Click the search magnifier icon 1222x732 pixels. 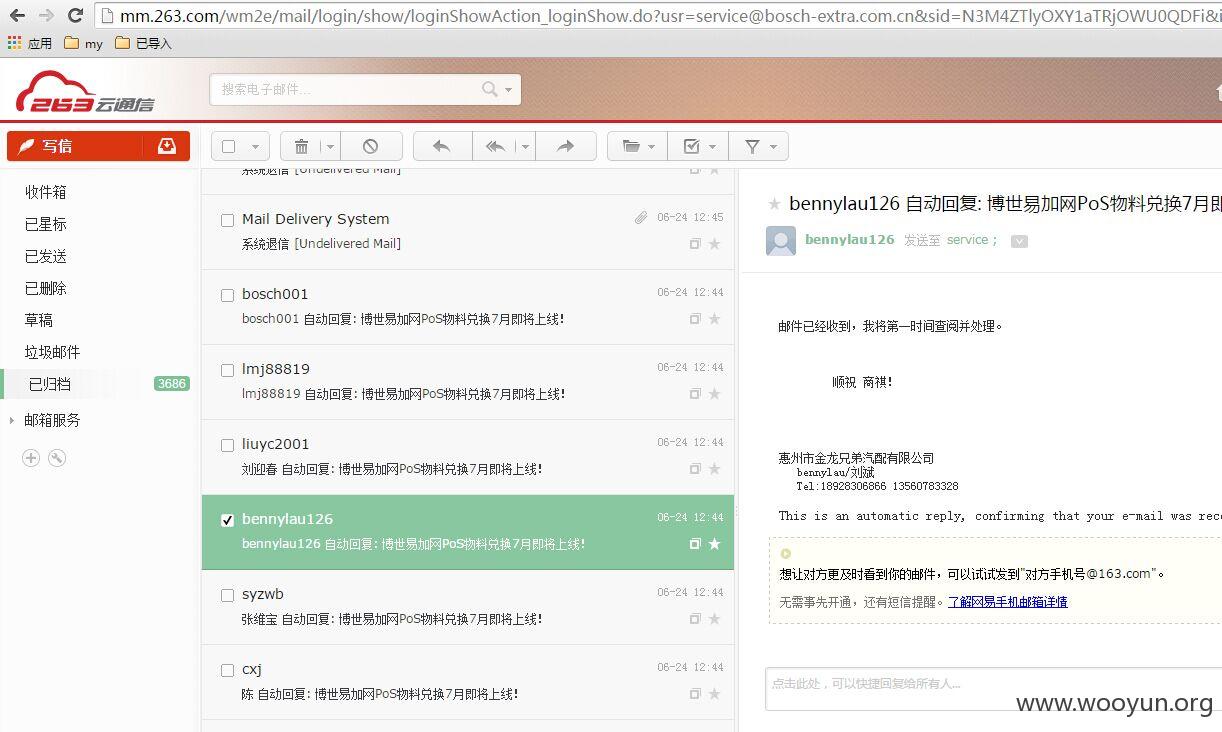point(490,89)
